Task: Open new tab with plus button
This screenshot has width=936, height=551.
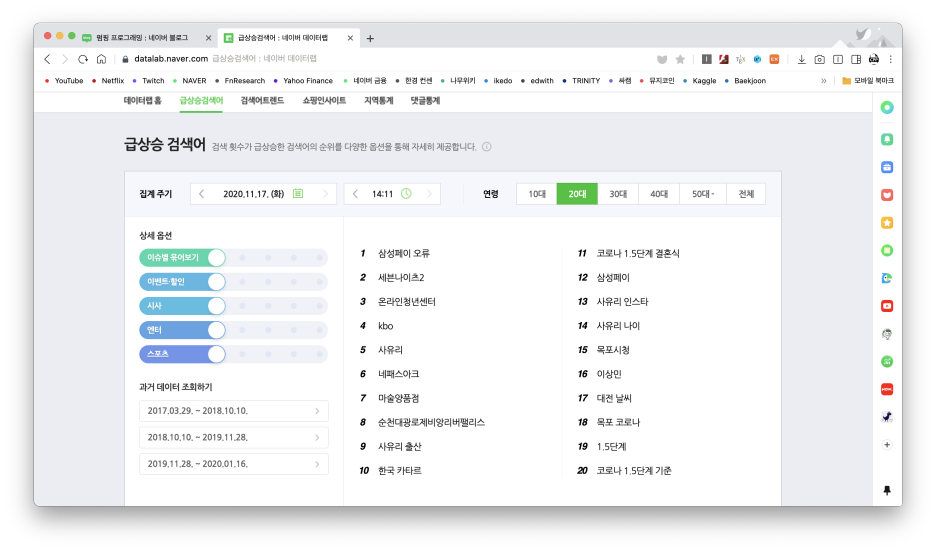Action: (370, 38)
